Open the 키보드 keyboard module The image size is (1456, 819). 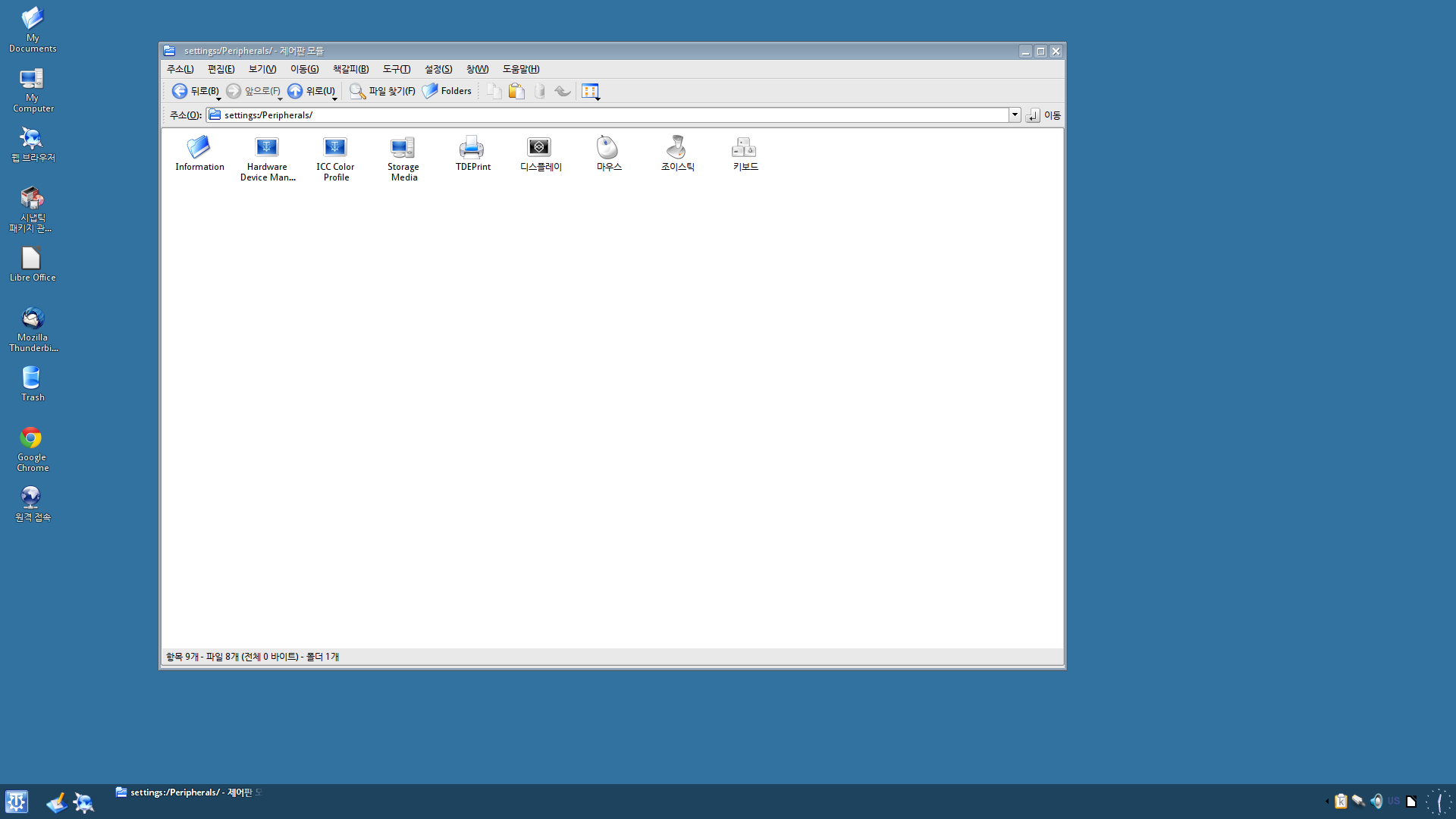point(745,154)
